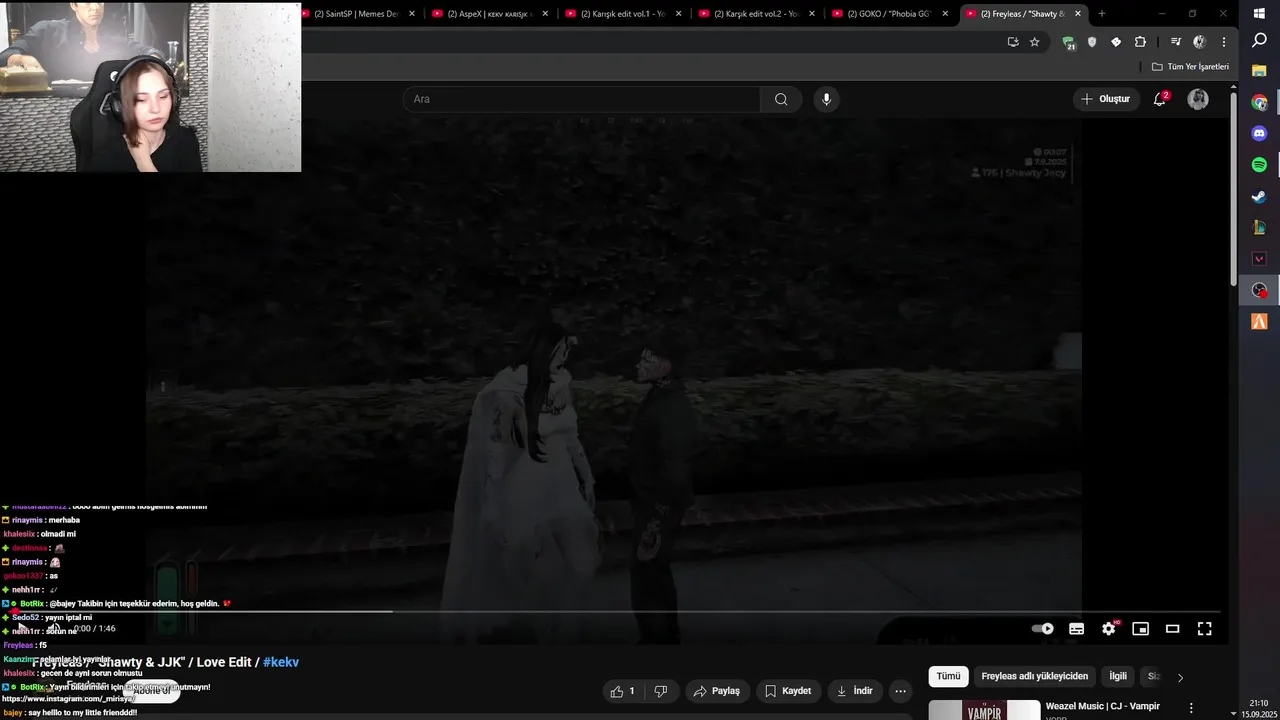Click the install app icon in address bar
The height and width of the screenshot is (720, 1280).
(1013, 42)
